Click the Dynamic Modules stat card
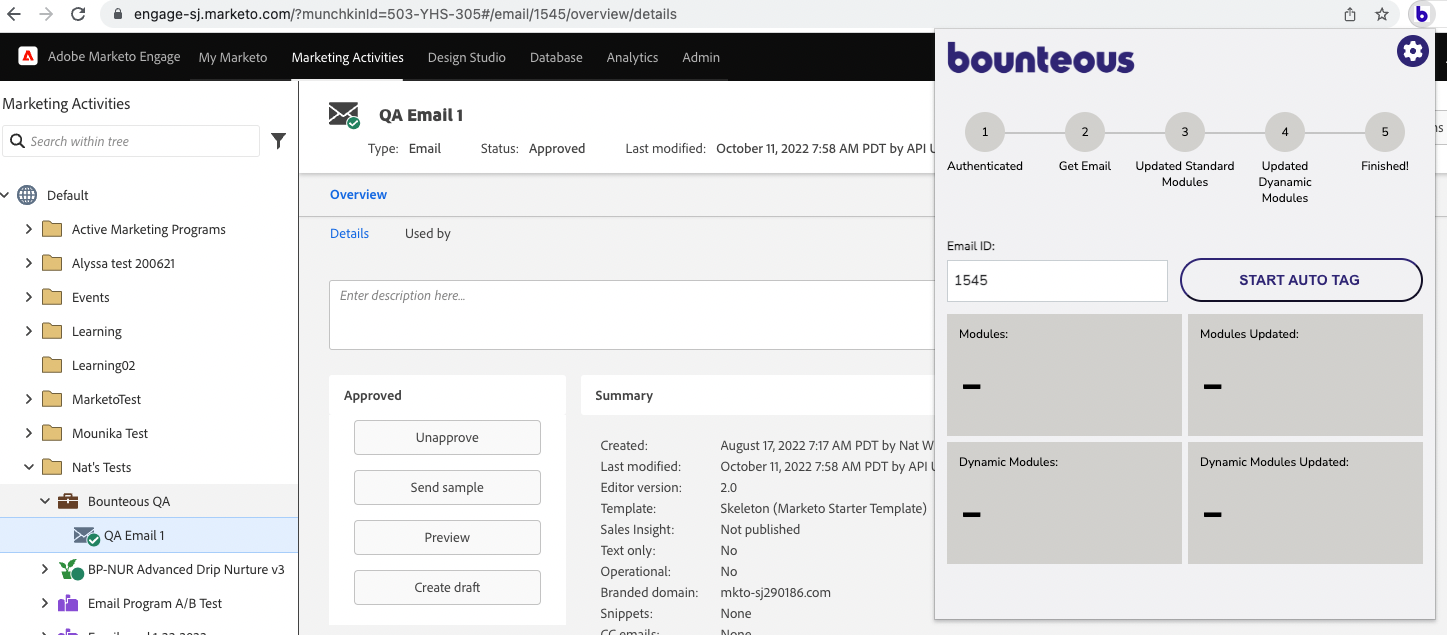 tap(1064, 503)
